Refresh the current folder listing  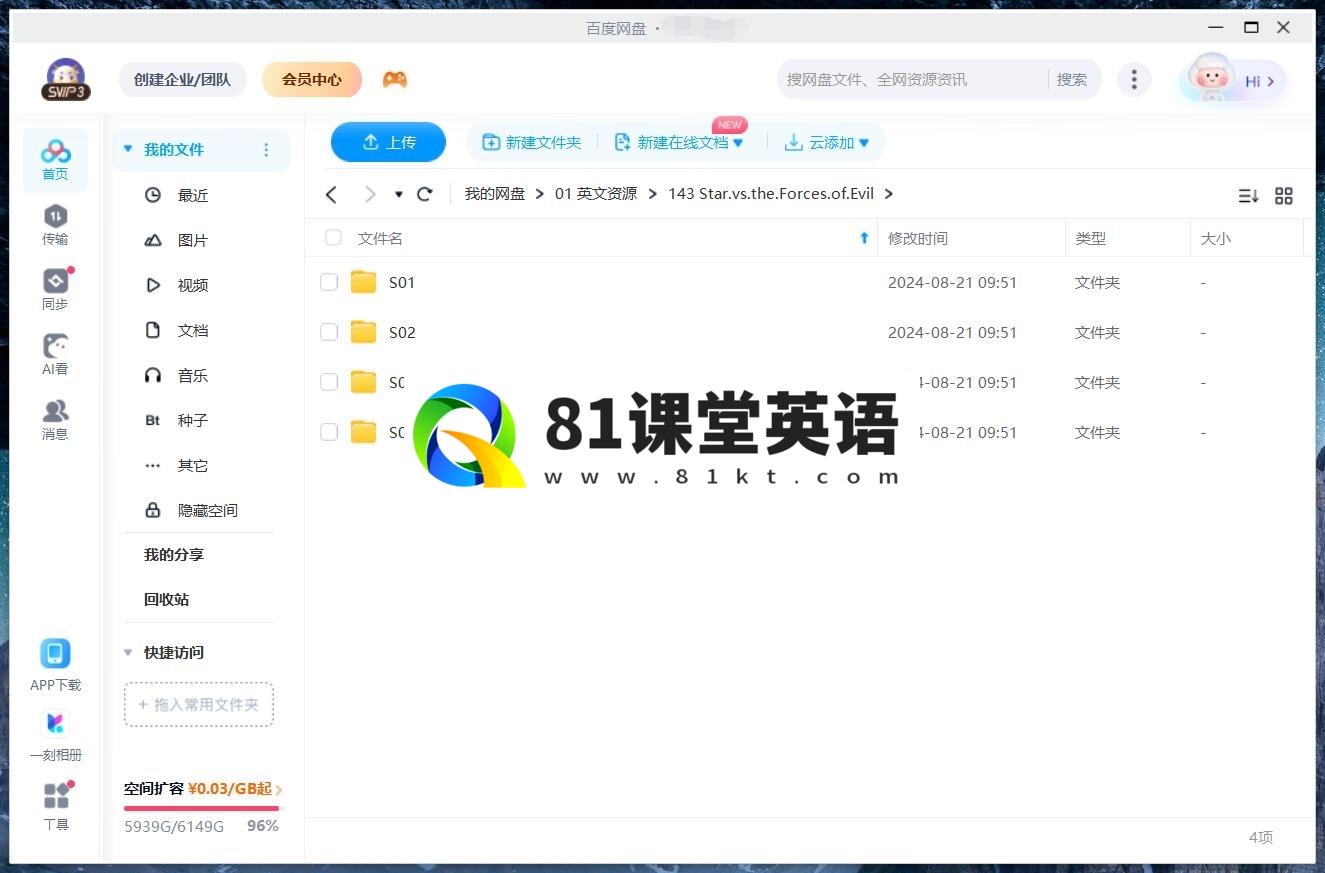click(425, 194)
